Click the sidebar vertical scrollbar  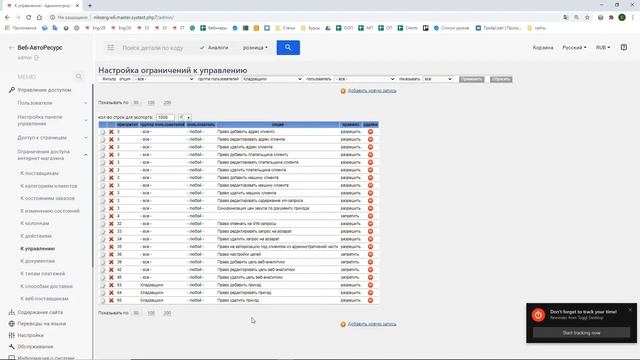pyautogui.click(x=93, y=176)
